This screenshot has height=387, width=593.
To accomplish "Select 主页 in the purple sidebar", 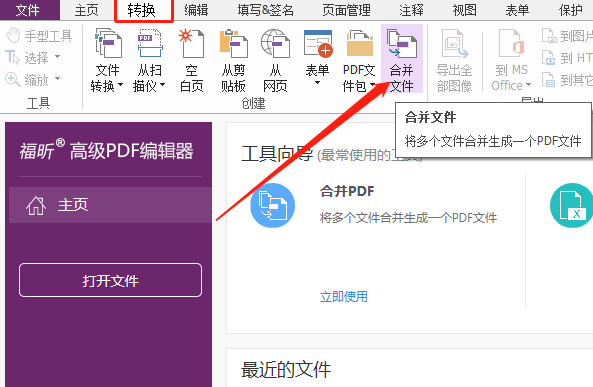I will (110, 205).
